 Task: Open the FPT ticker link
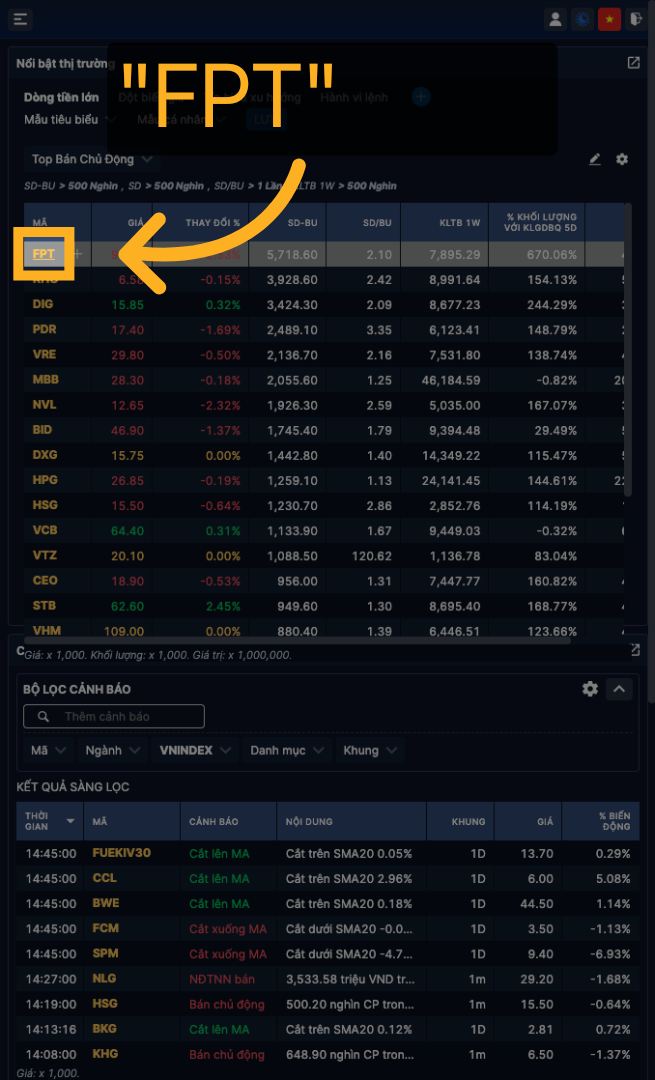(43, 253)
